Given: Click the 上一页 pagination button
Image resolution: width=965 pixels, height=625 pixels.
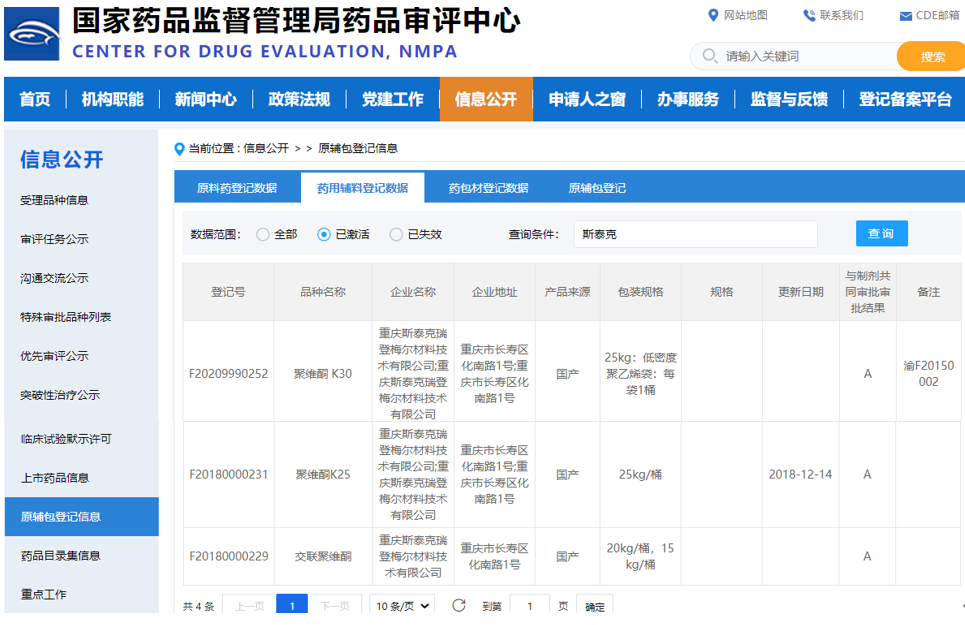Looking at the screenshot, I should 249,605.
